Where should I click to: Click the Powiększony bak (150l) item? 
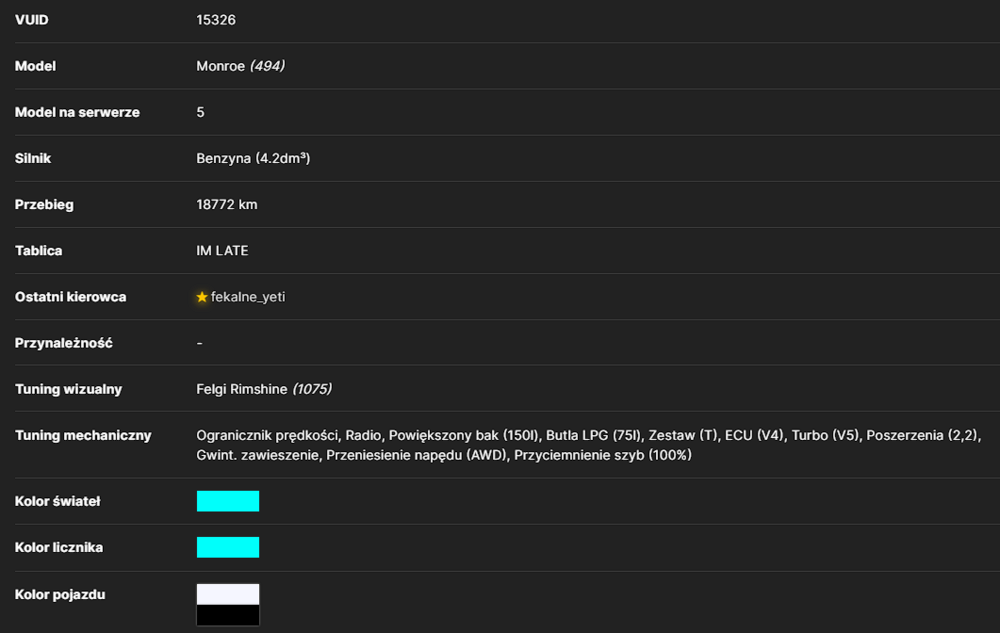pyautogui.click(x=464, y=435)
